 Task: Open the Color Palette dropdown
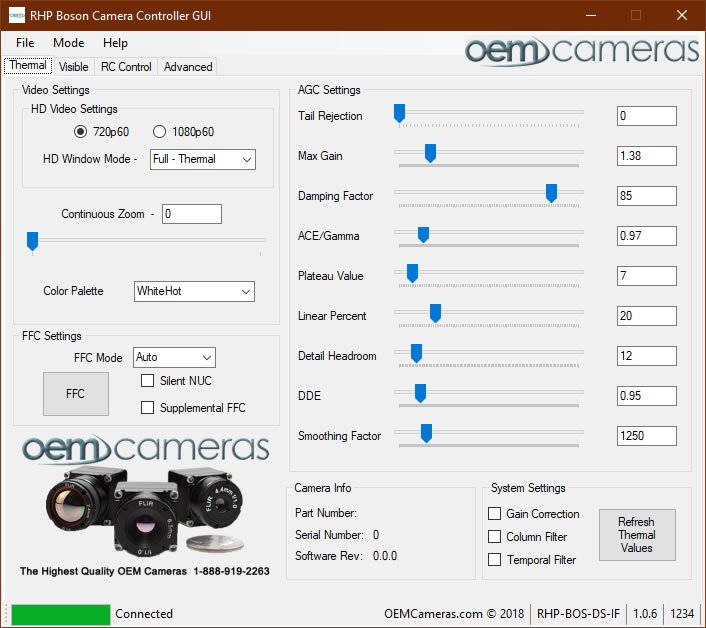194,291
